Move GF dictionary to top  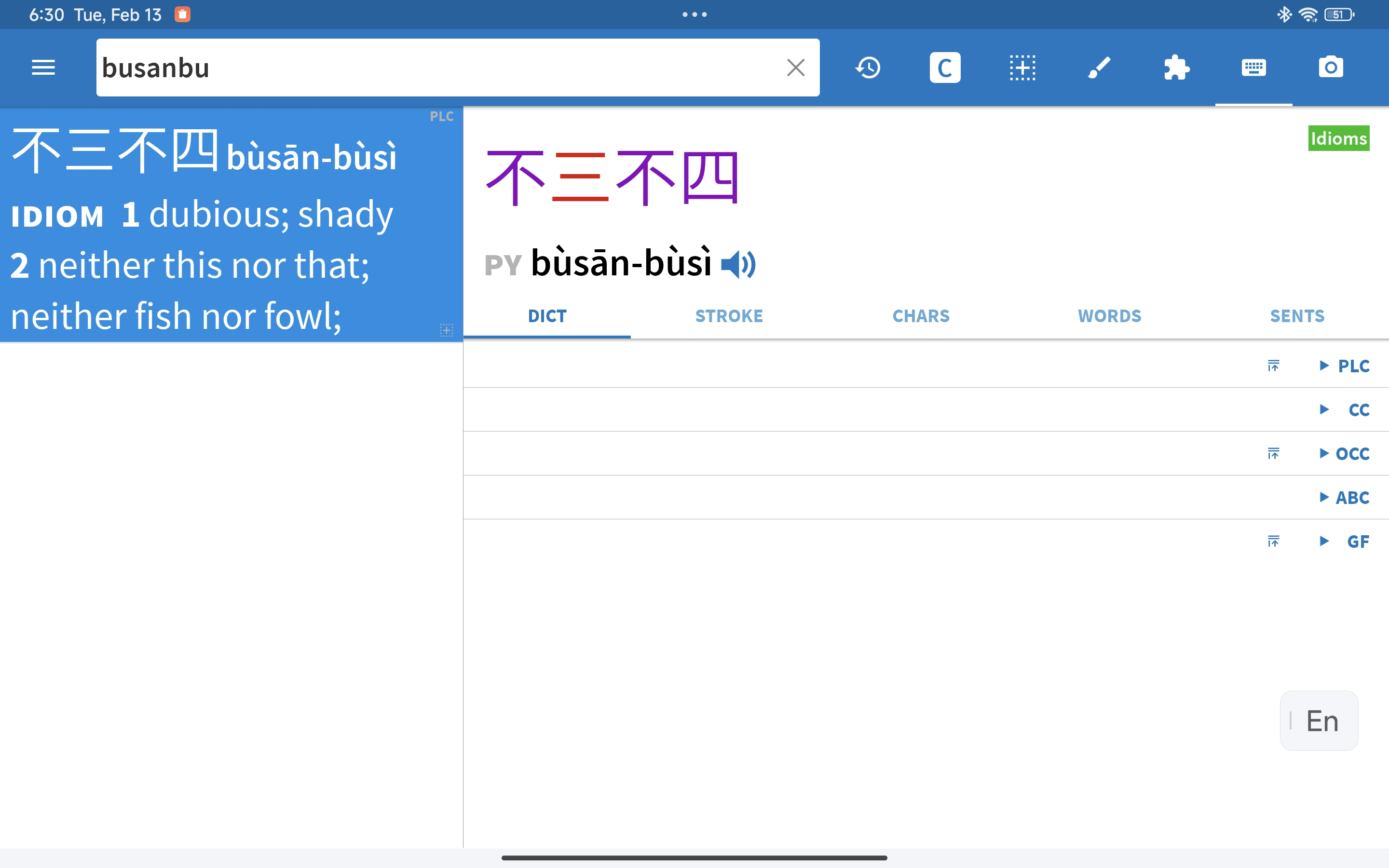coord(1274,542)
